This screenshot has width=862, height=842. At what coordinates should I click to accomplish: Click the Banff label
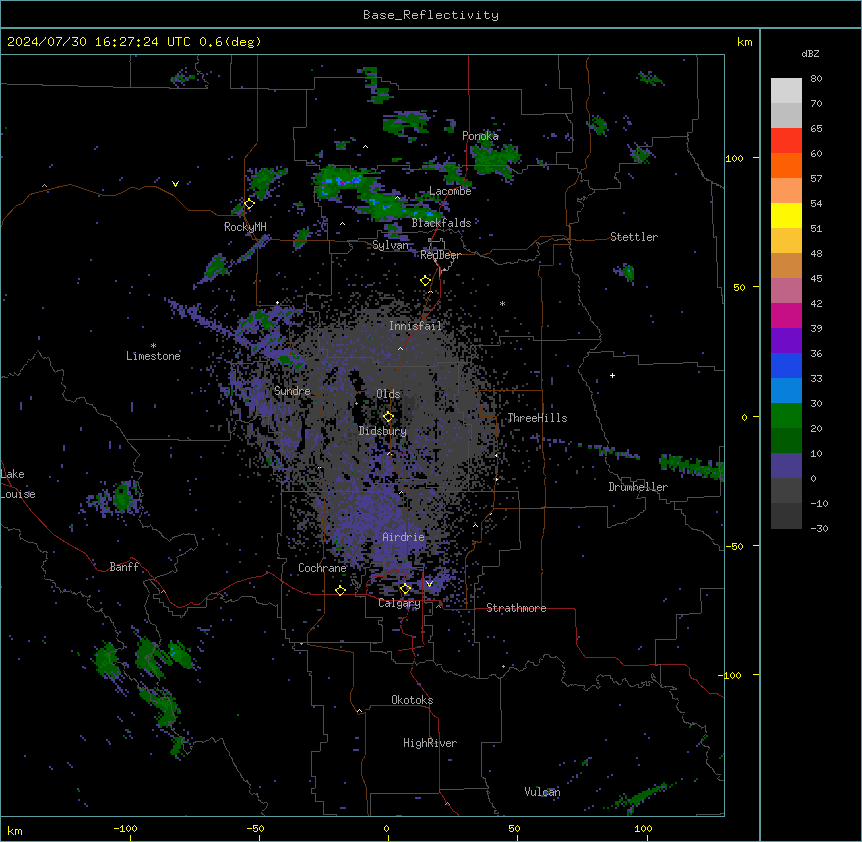pyautogui.click(x=124, y=567)
